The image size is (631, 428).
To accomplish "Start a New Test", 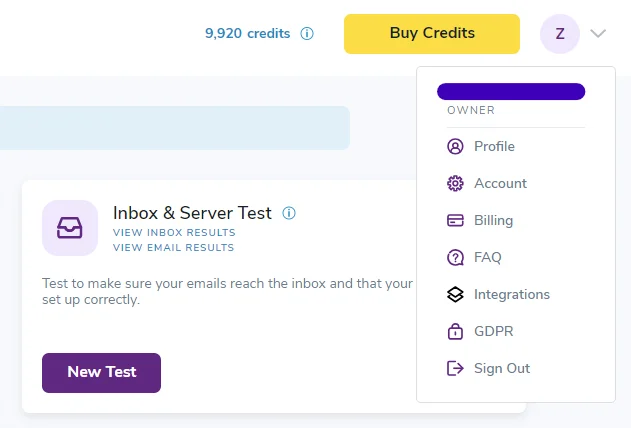I will click(x=101, y=373).
